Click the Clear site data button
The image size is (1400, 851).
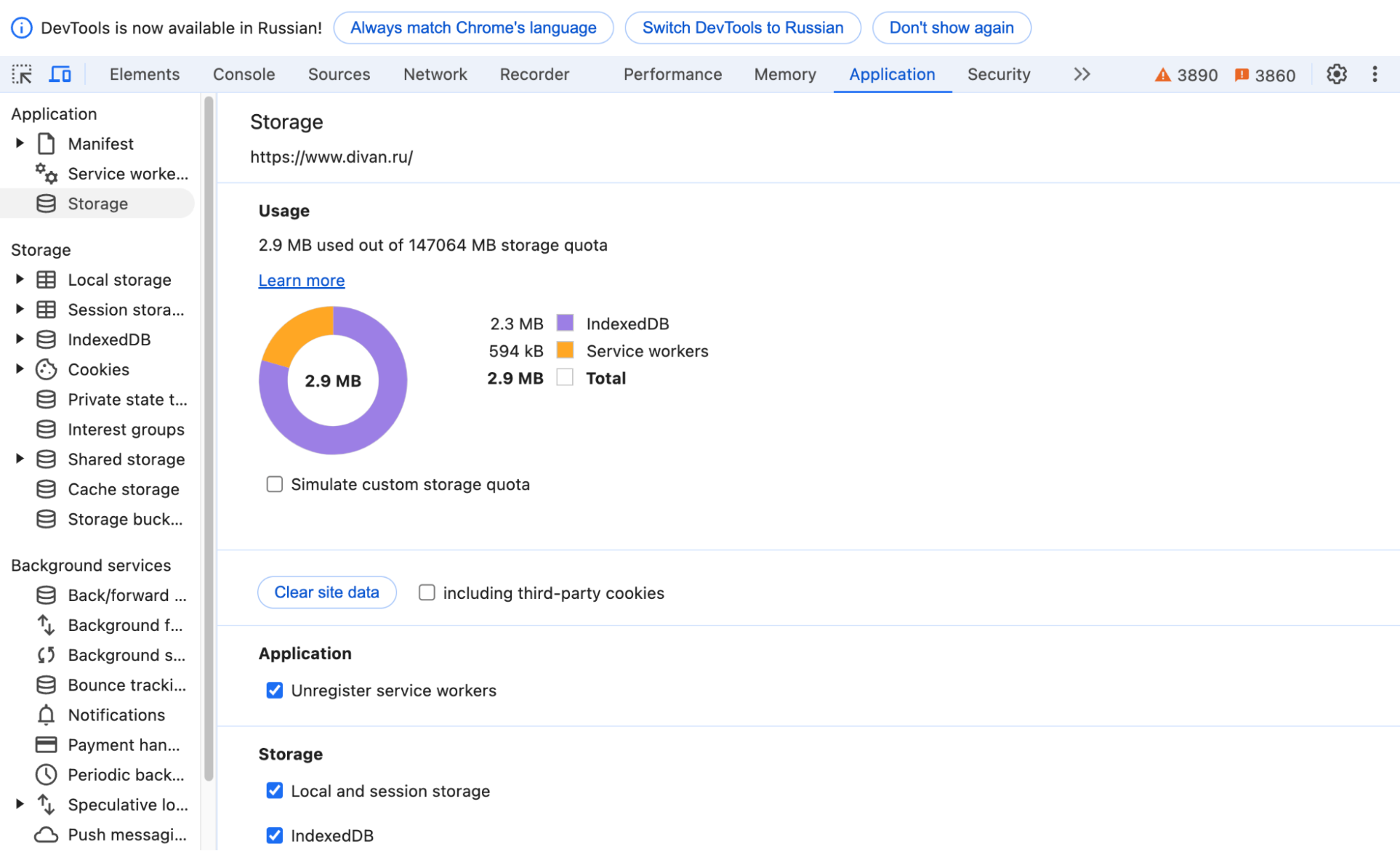click(x=327, y=593)
